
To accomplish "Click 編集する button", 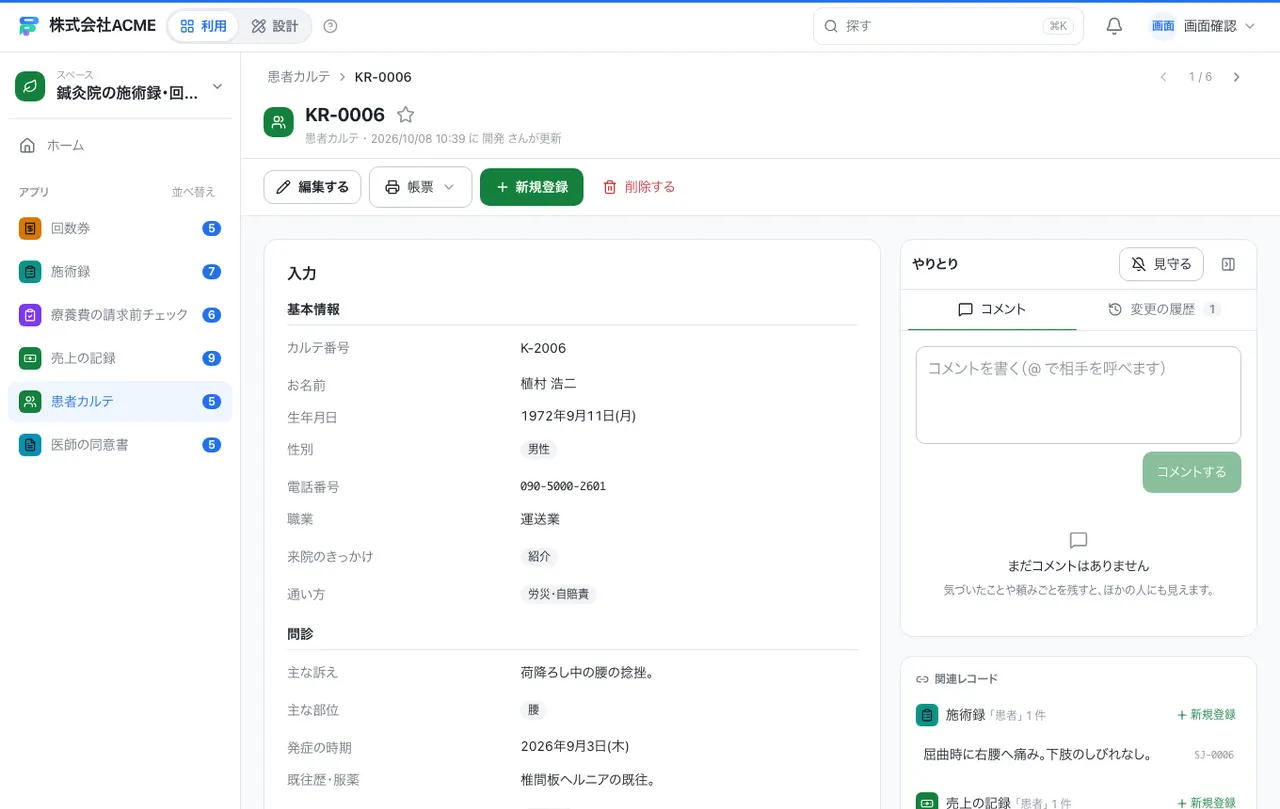I will [x=312, y=187].
